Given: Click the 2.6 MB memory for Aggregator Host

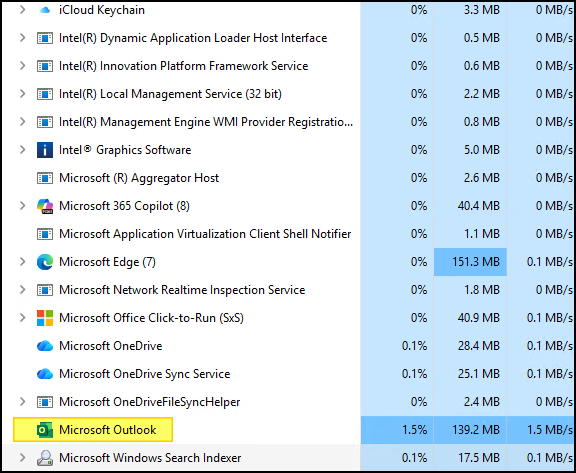Looking at the screenshot, I should pos(482,178).
